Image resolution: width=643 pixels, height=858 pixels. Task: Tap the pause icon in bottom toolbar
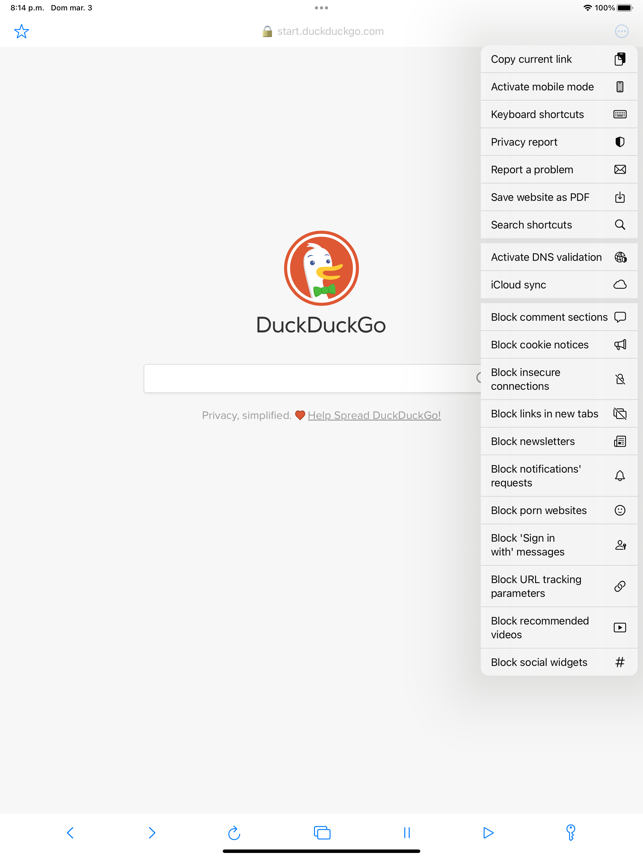pyautogui.click(x=407, y=832)
